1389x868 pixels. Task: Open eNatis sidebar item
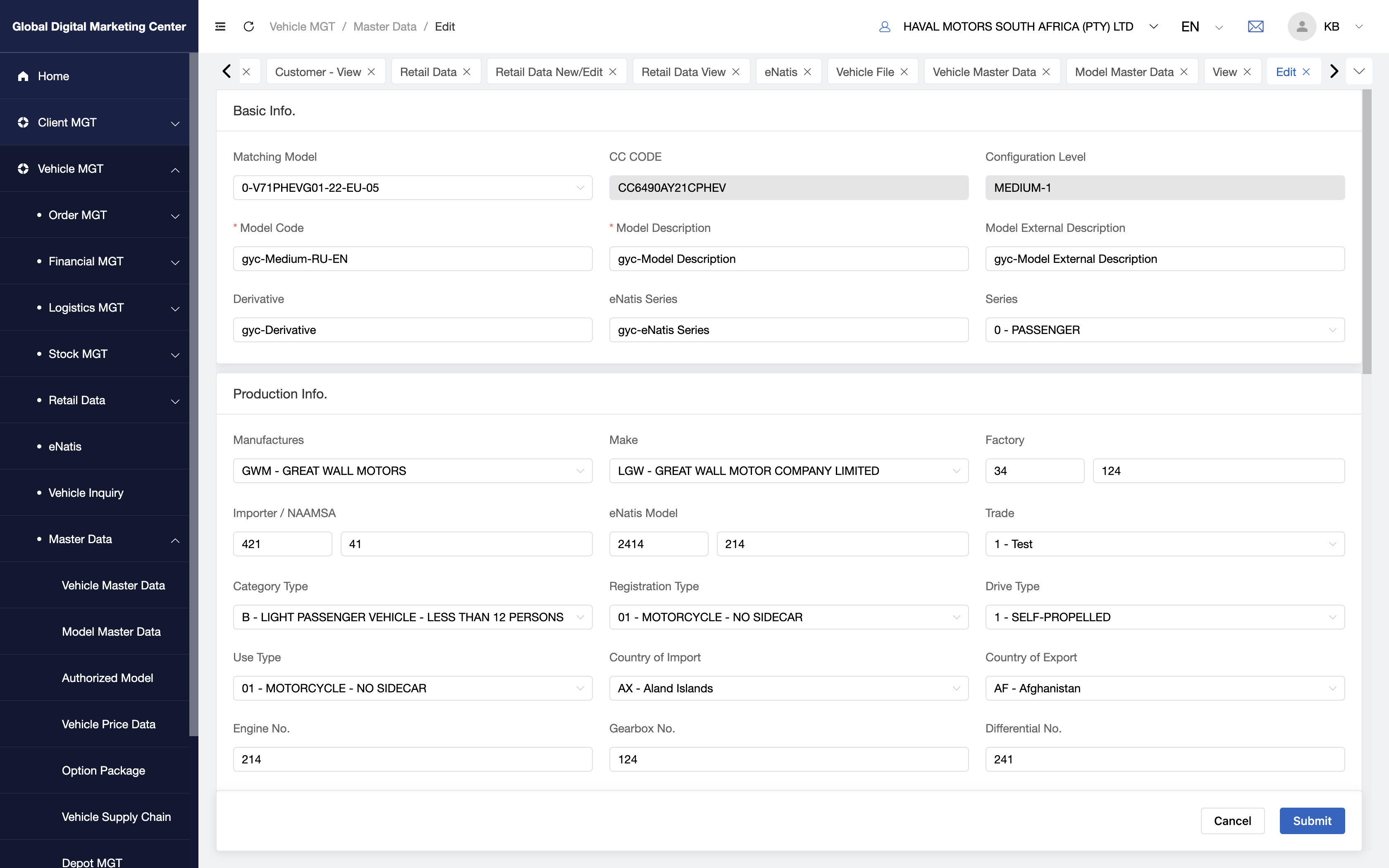point(95,447)
